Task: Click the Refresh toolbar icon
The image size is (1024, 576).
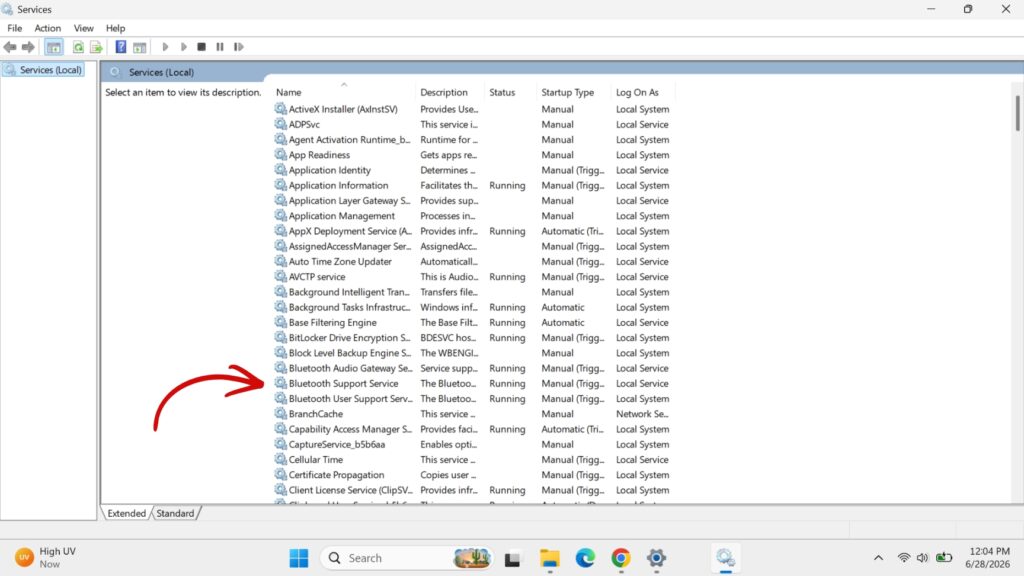Action: [78, 47]
